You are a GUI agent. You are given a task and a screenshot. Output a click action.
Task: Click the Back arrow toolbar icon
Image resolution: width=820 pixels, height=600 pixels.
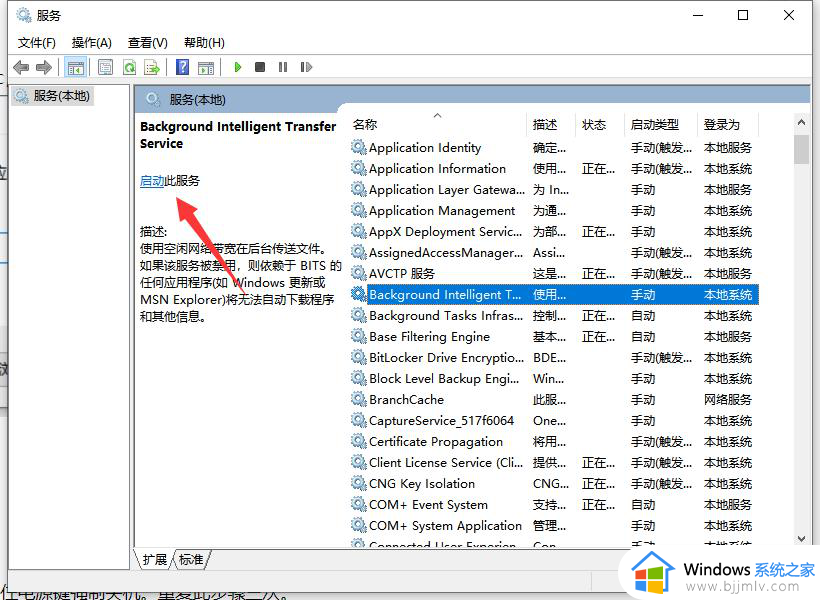tap(21, 67)
